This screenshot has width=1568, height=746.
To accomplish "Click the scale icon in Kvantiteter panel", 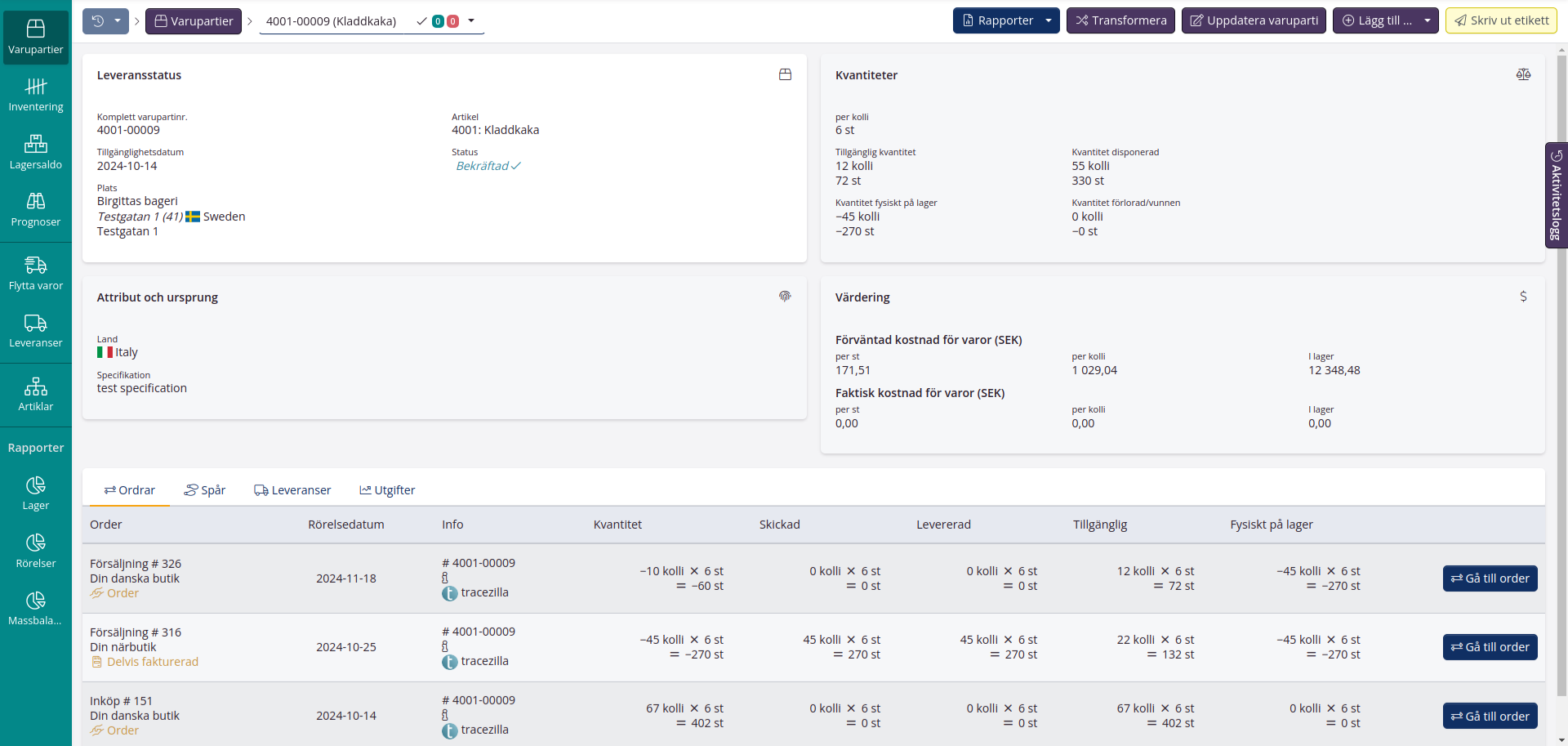I will click(1523, 74).
